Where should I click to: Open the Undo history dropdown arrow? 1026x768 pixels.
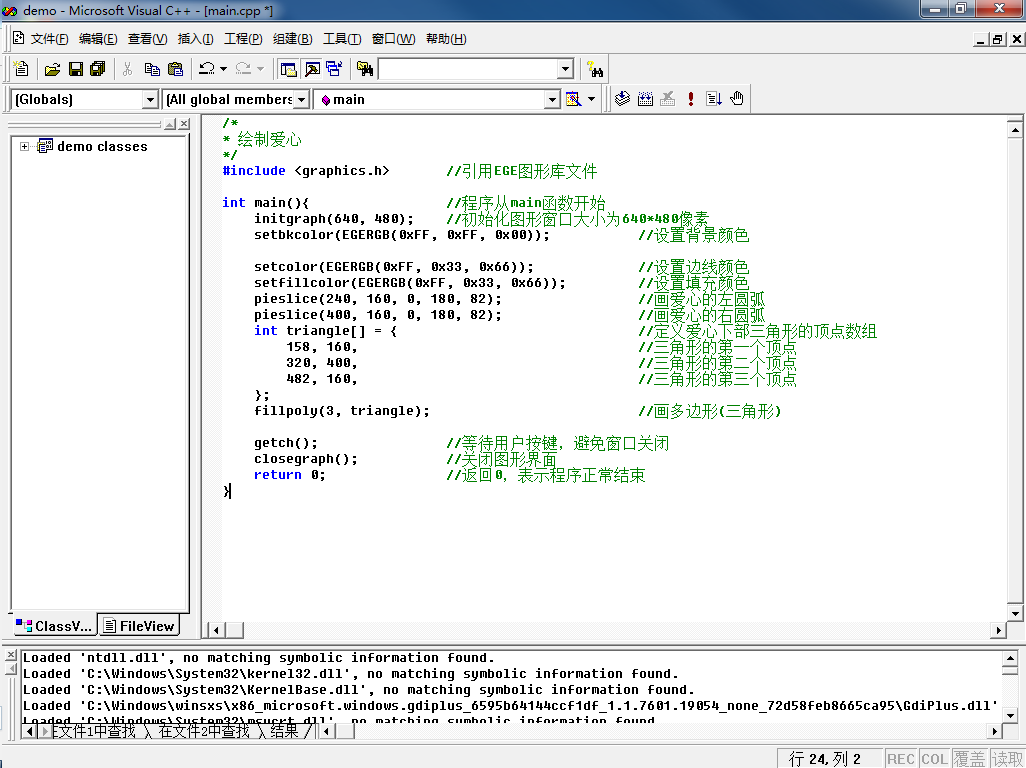point(223,69)
